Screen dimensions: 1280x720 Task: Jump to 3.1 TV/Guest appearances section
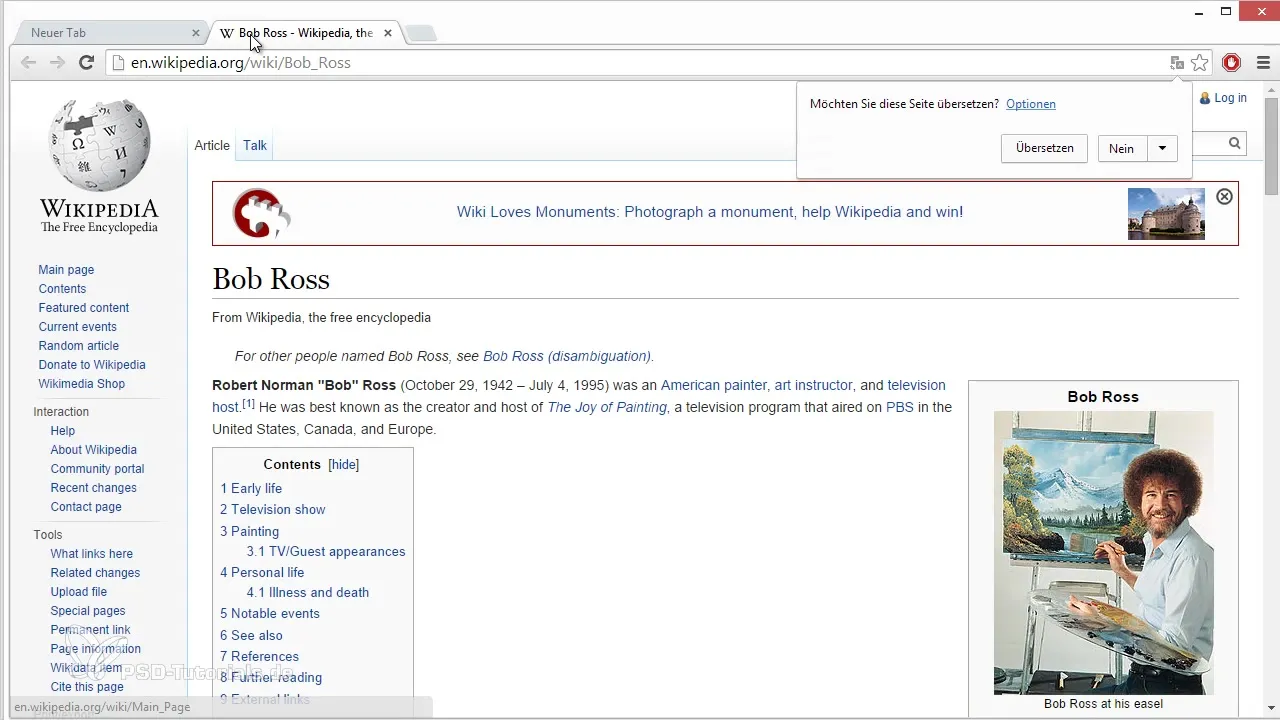click(x=326, y=552)
